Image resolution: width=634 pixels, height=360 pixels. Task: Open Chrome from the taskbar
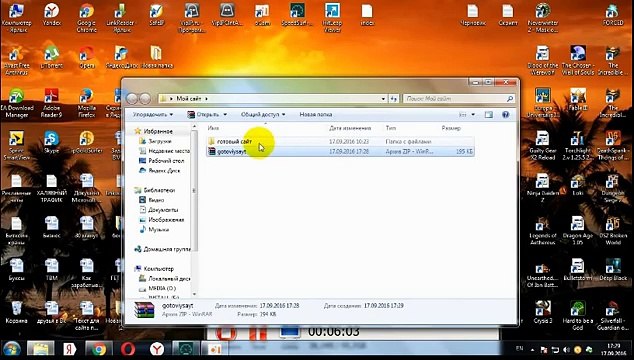pyautogui.click(x=98, y=349)
